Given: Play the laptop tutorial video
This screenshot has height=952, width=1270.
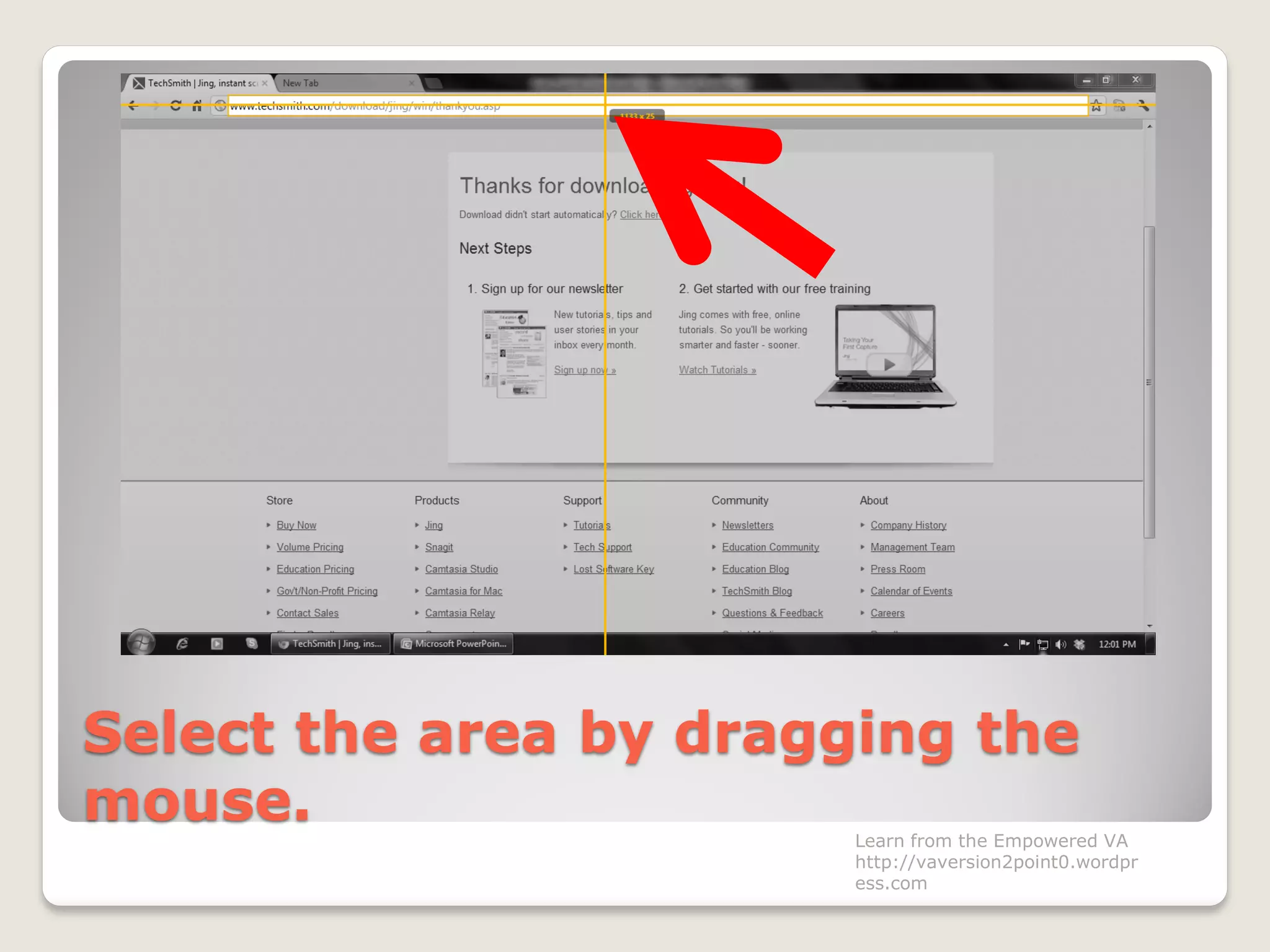Looking at the screenshot, I should [889, 365].
